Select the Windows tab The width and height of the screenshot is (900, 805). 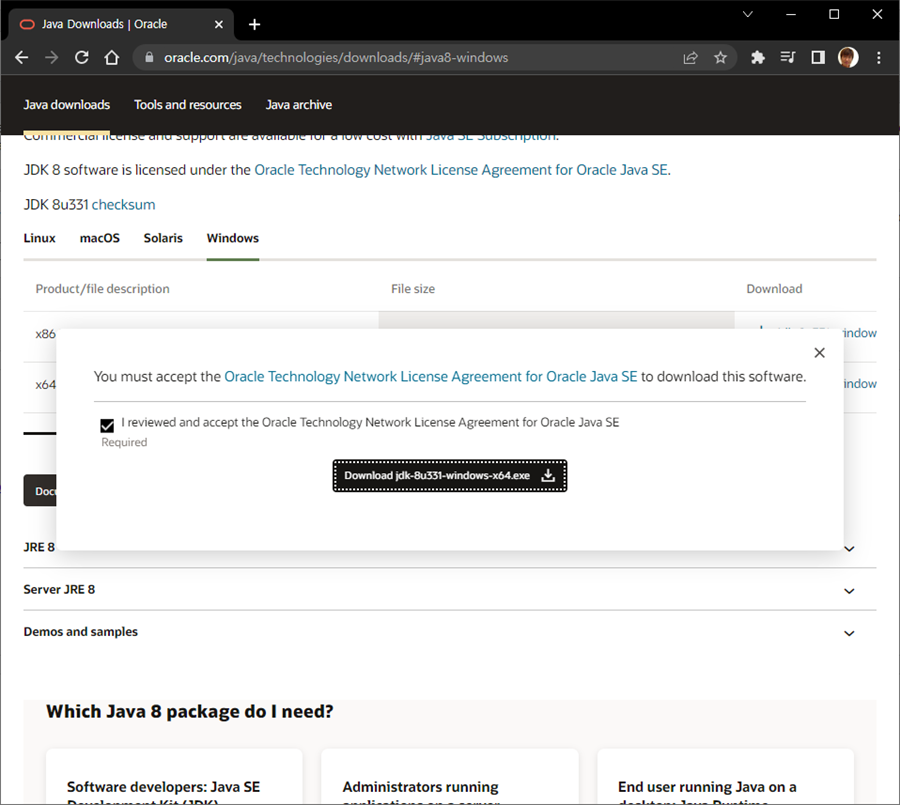(232, 238)
